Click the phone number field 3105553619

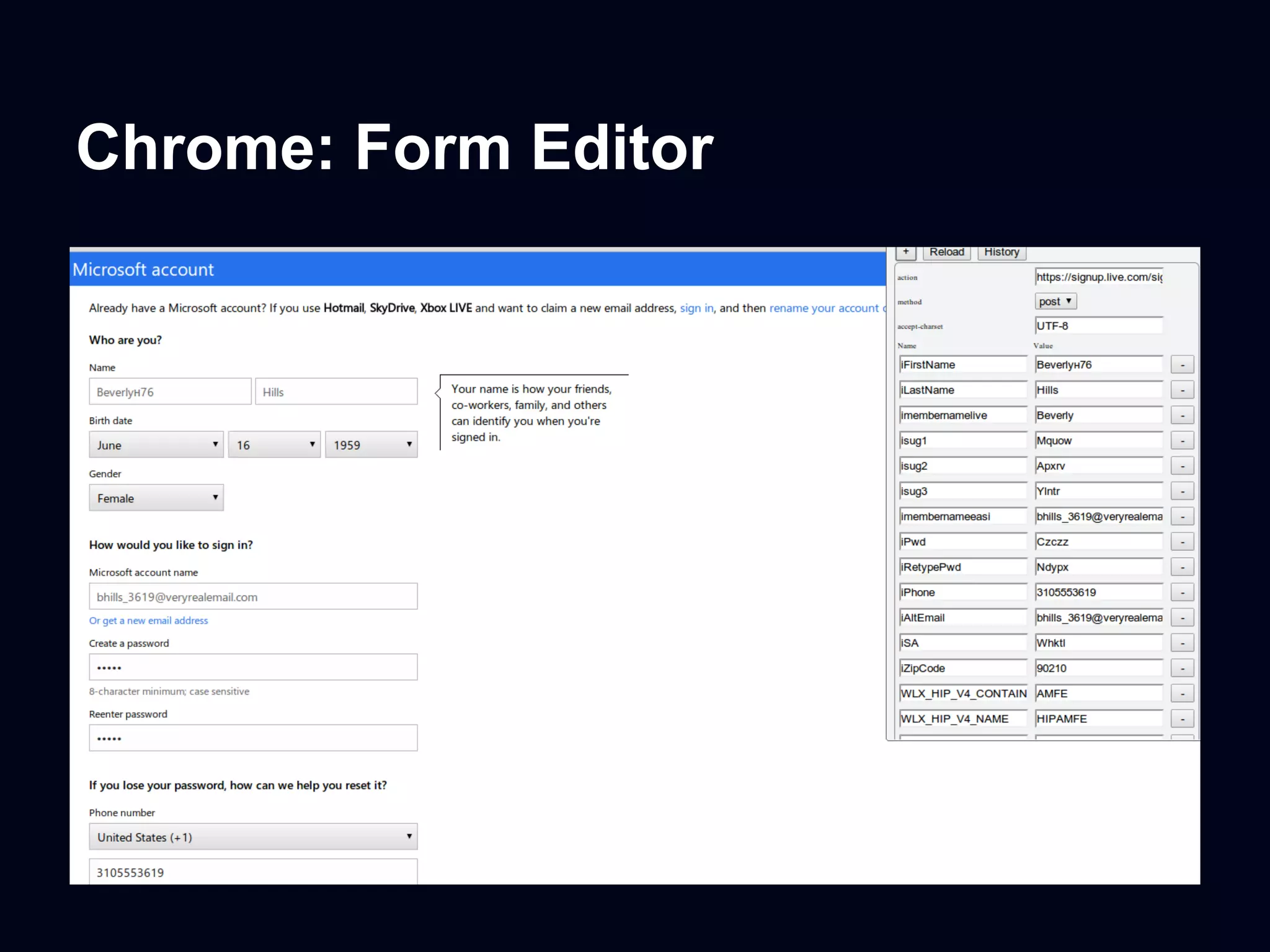point(253,871)
